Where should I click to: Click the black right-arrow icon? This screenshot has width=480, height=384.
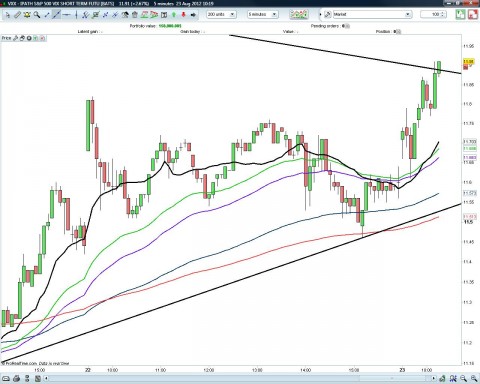[193, 15]
